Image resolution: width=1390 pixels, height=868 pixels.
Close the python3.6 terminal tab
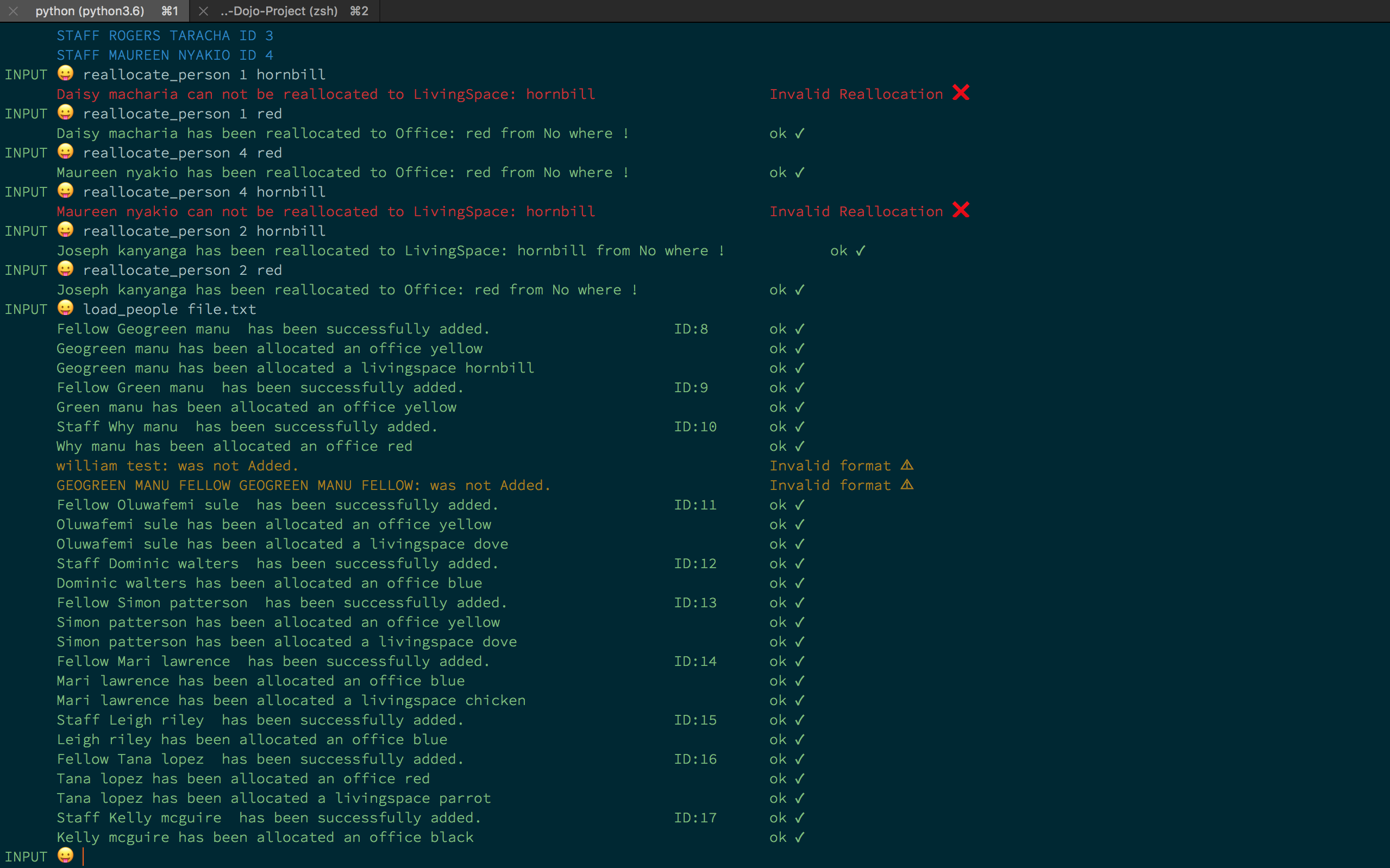coord(13,11)
